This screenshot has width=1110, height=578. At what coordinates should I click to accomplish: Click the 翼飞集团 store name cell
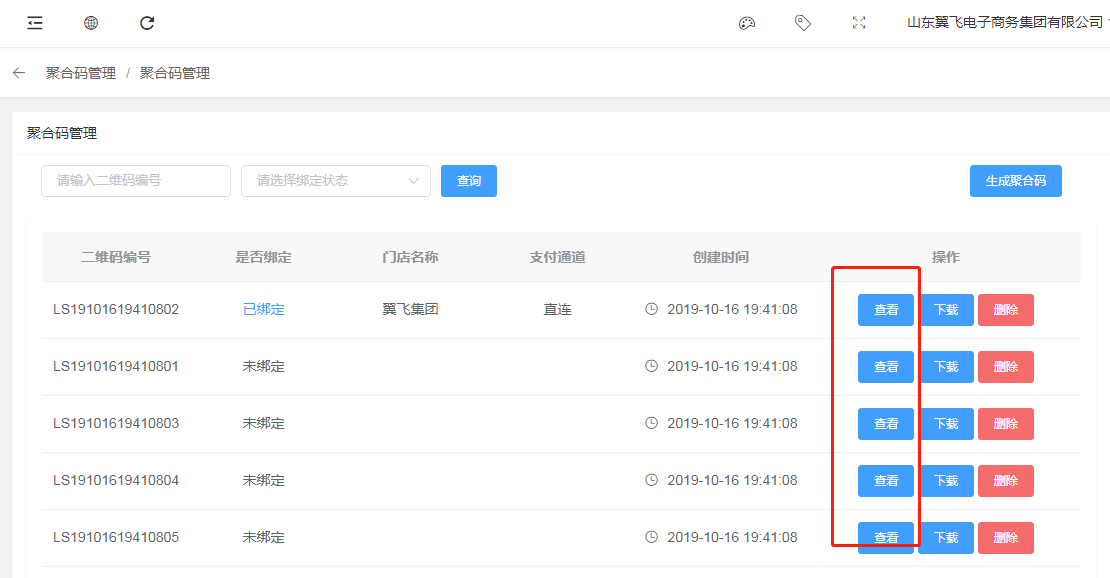(410, 310)
